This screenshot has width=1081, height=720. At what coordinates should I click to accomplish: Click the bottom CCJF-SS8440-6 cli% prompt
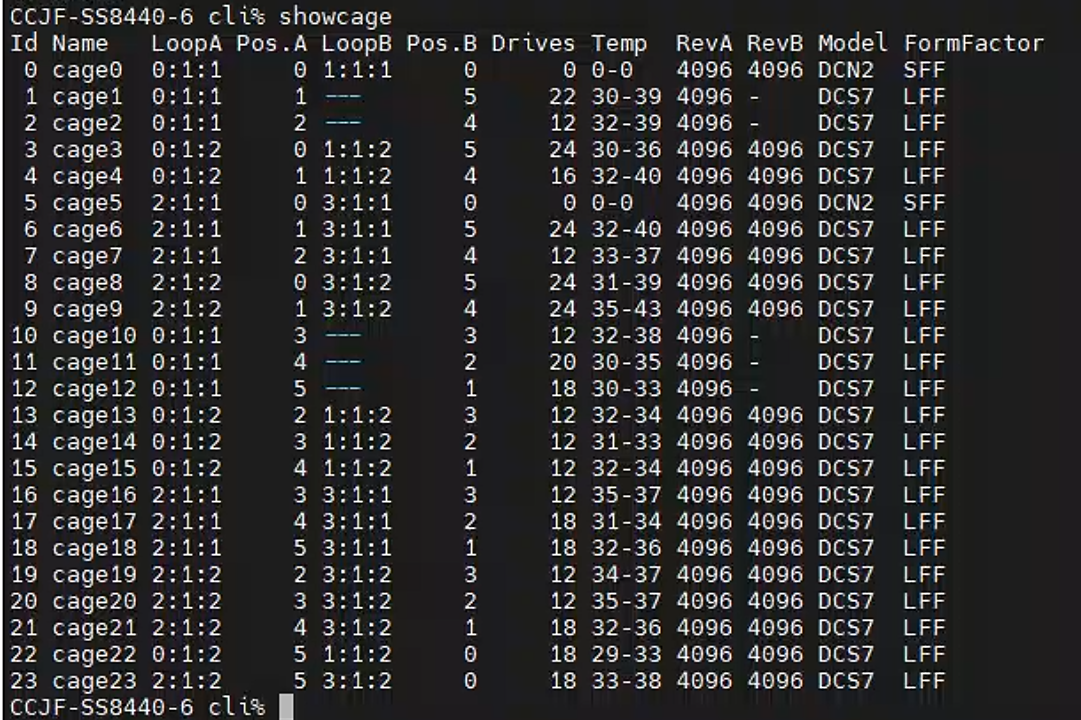pyautogui.click(x=137, y=707)
